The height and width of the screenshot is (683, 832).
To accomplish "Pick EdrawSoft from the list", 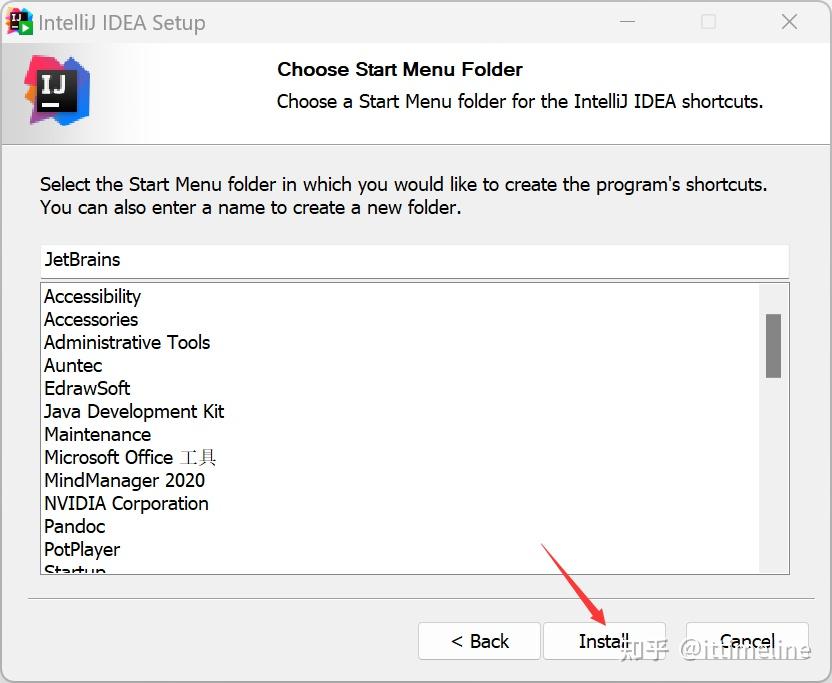I will pyautogui.click(x=87, y=389).
